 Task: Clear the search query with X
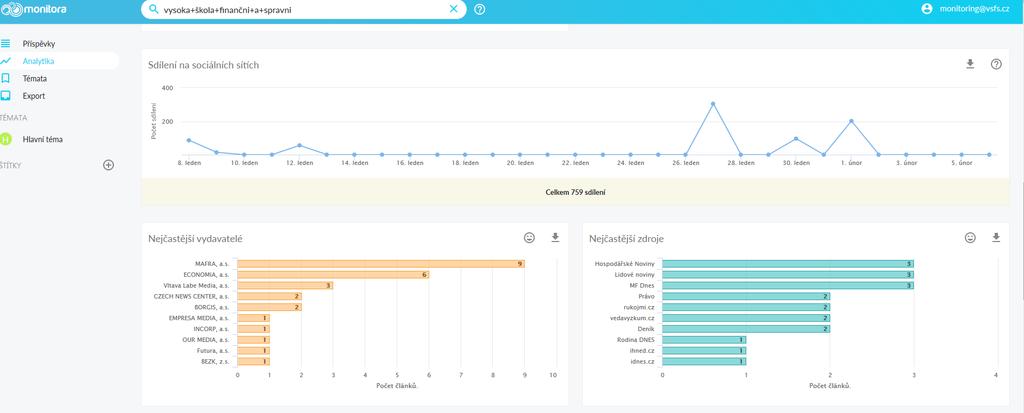pyautogui.click(x=454, y=9)
